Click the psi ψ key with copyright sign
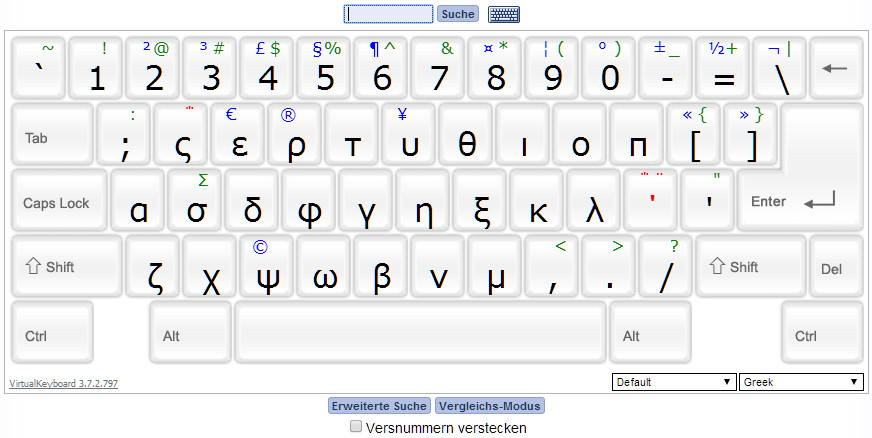Image resolution: width=872 pixels, height=438 pixels. pos(266,266)
